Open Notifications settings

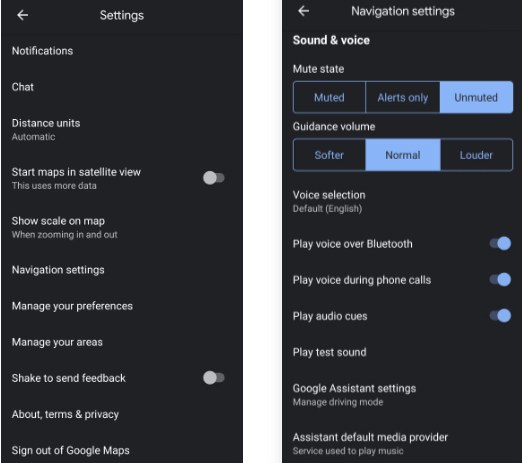click(x=122, y=51)
